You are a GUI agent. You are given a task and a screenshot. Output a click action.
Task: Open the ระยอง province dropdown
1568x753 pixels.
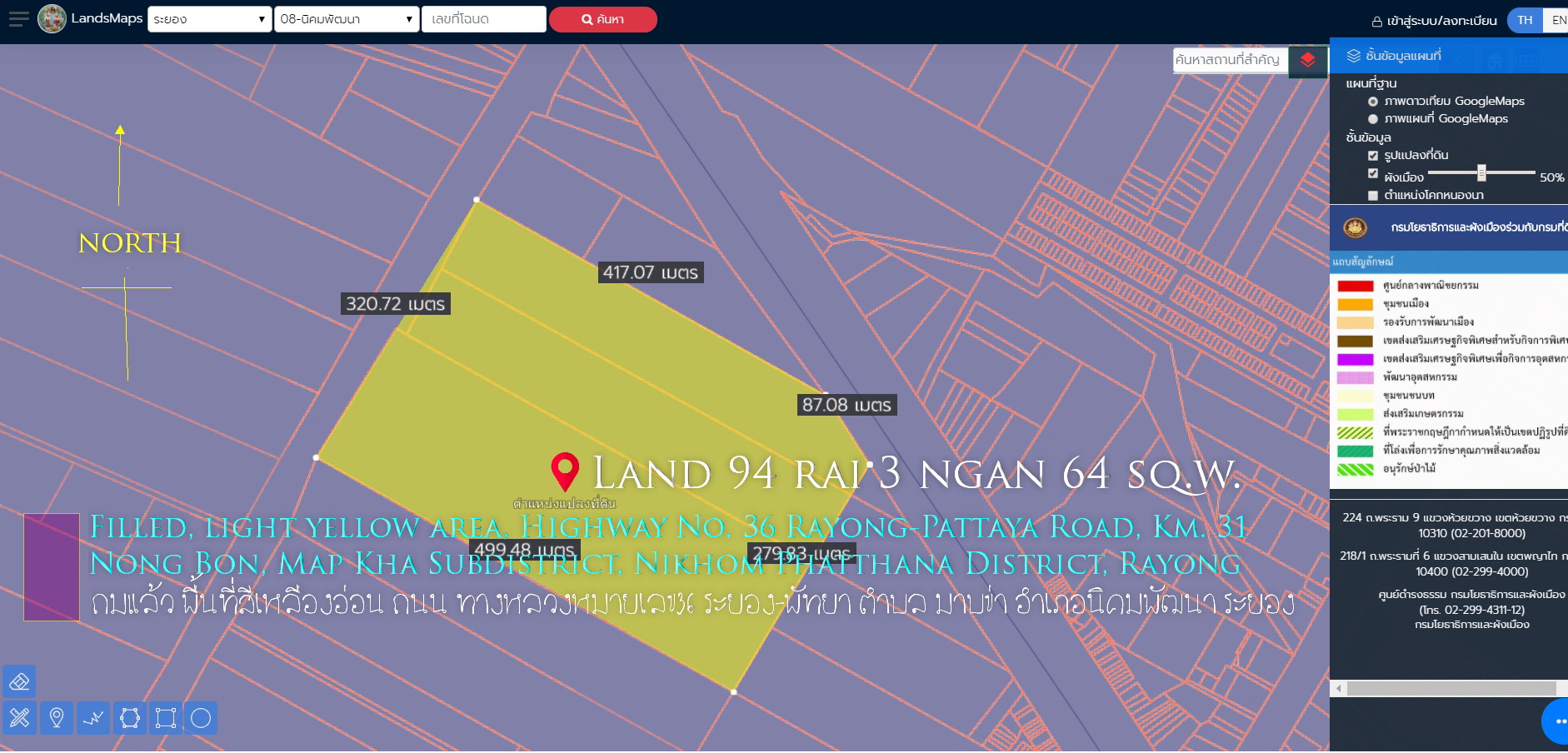point(209,19)
